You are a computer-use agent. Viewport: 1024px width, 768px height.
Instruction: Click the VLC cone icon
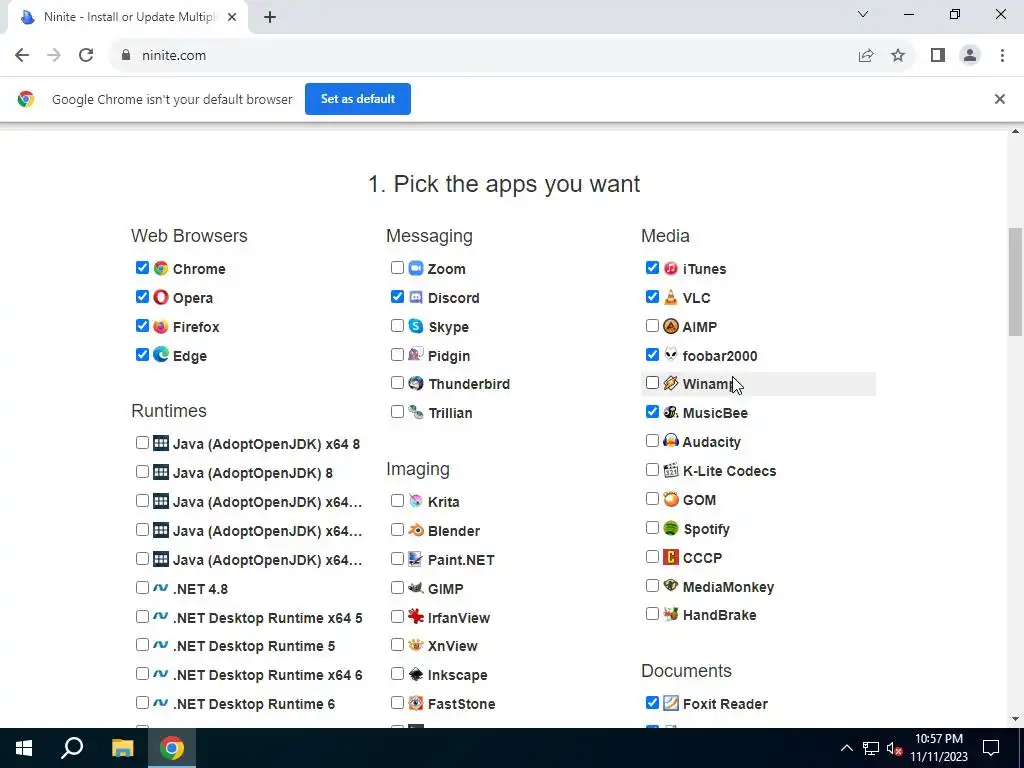coord(671,297)
